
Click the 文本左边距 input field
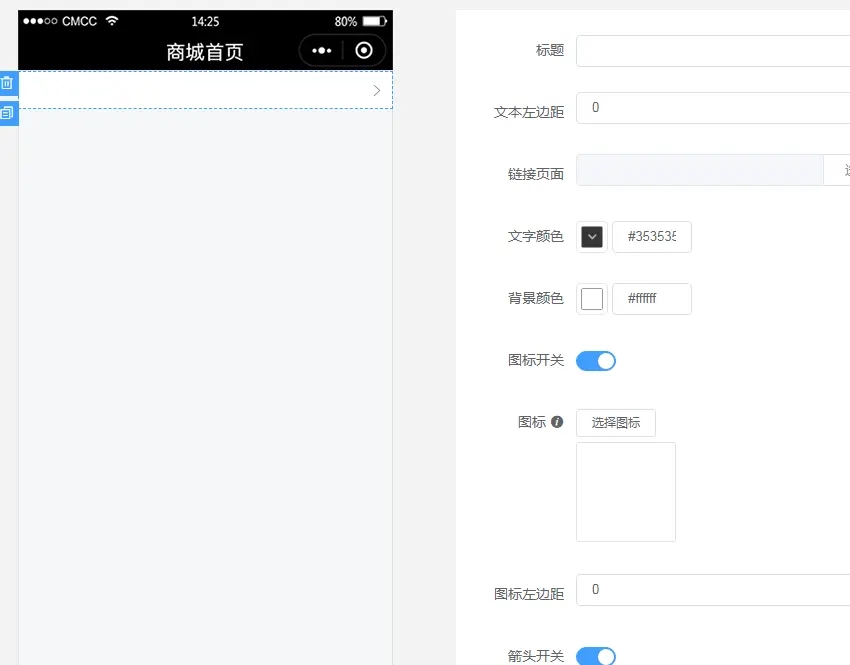713,108
